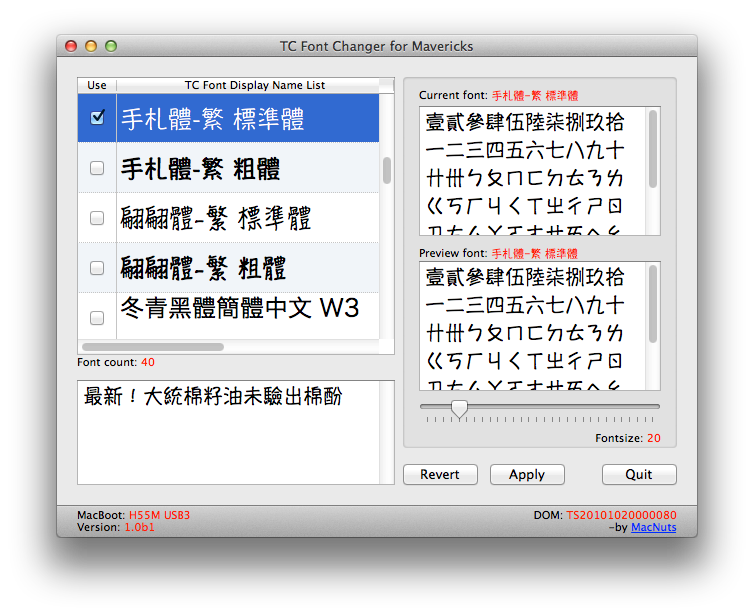Uncheck the 手札體-繁 標準體 font checkbox
Image resolution: width=754 pixels, height=616 pixels.
(x=97, y=117)
